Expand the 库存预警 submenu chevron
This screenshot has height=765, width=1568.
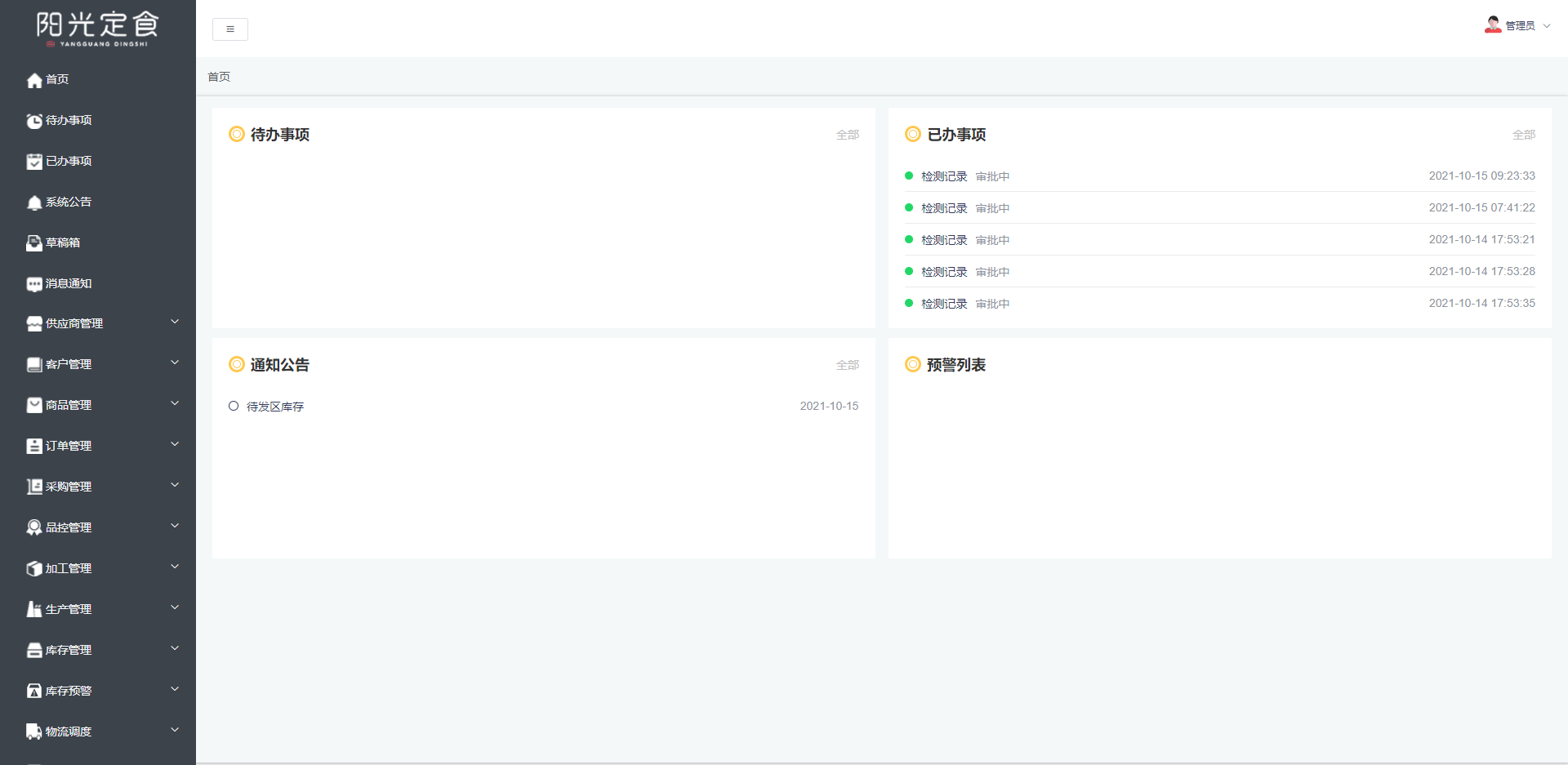pyautogui.click(x=175, y=690)
